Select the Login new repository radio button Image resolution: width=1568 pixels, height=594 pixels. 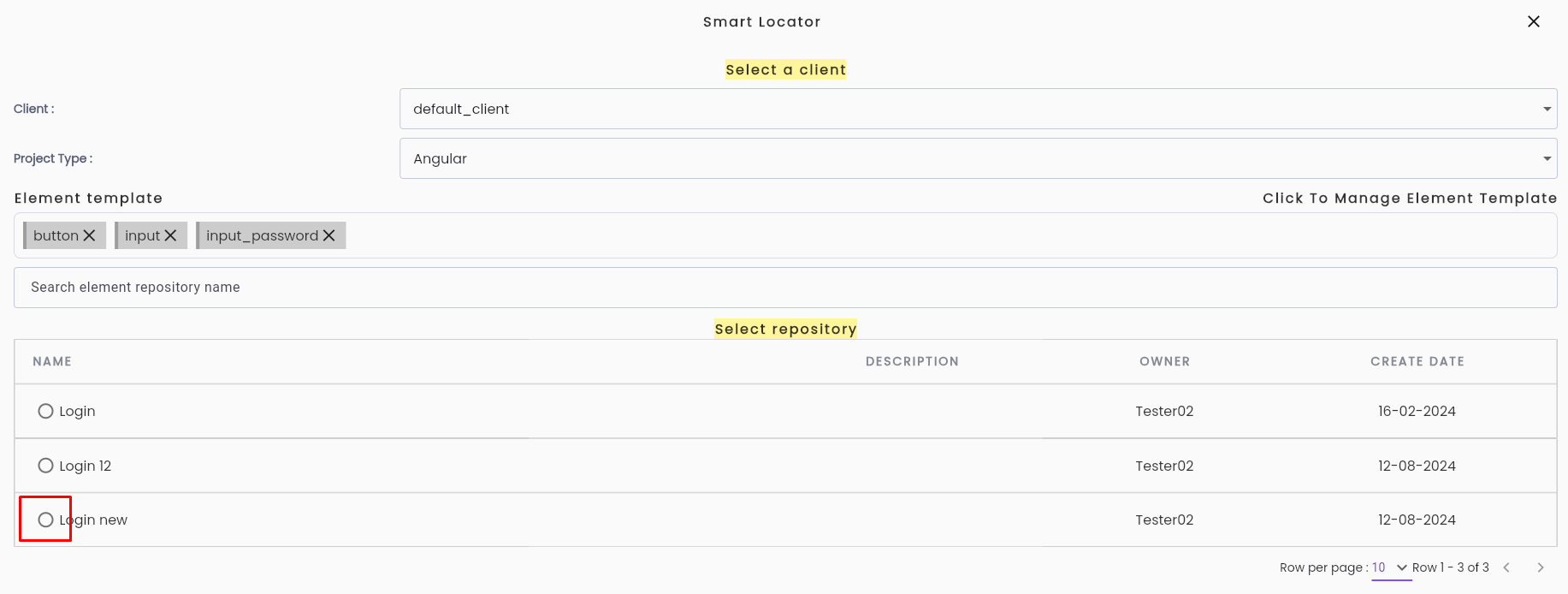(x=46, y=520)
